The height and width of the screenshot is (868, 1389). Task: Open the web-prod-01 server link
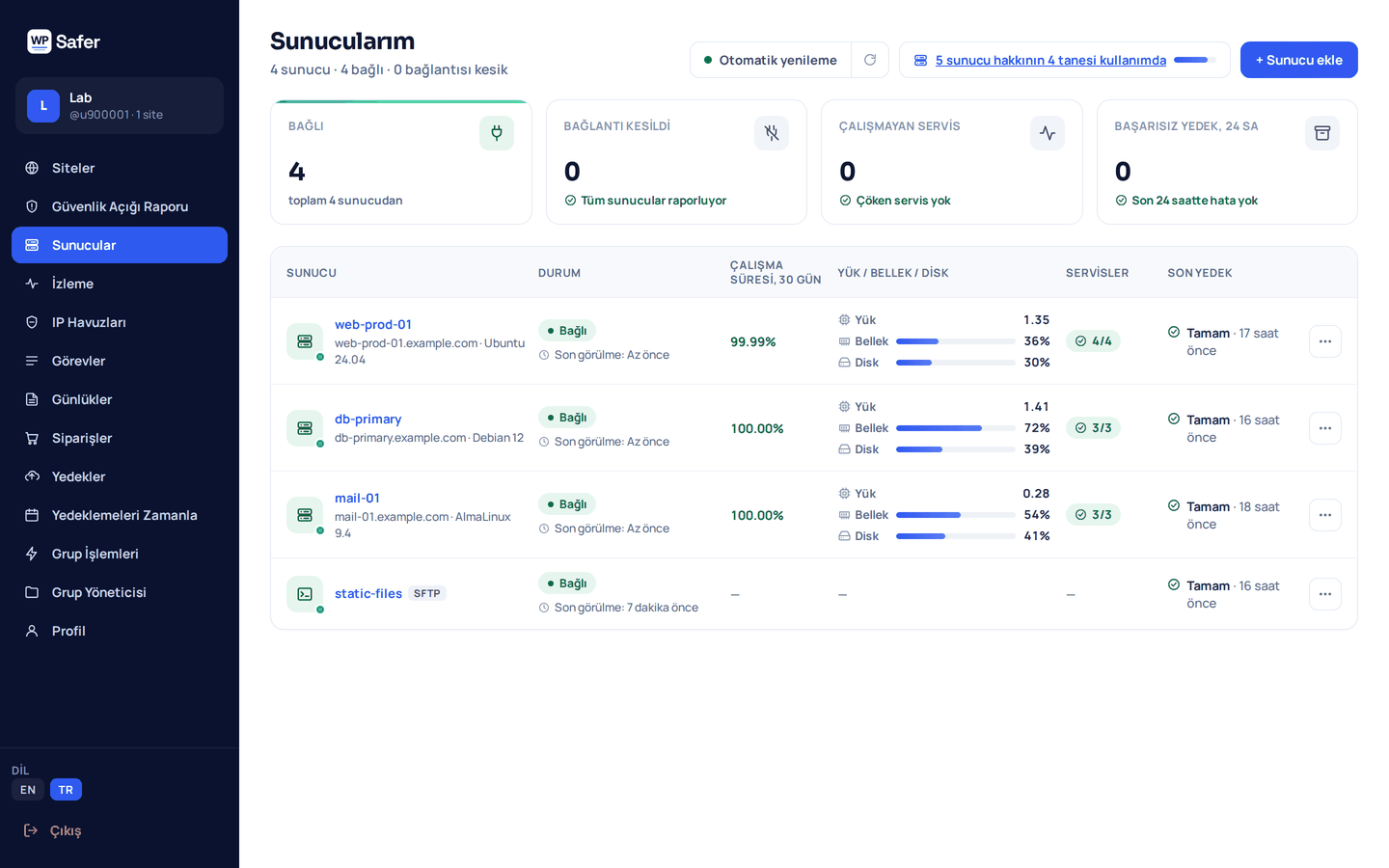(373, 325)
